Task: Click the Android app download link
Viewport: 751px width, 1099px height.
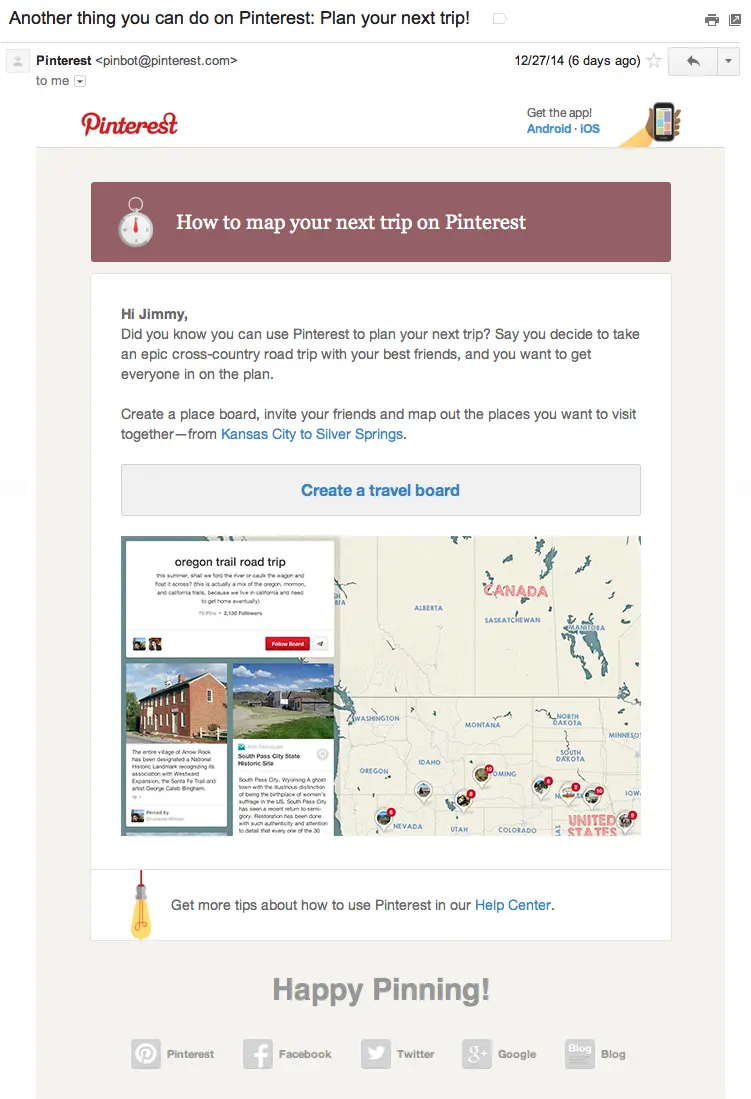Action: [548, 128]
